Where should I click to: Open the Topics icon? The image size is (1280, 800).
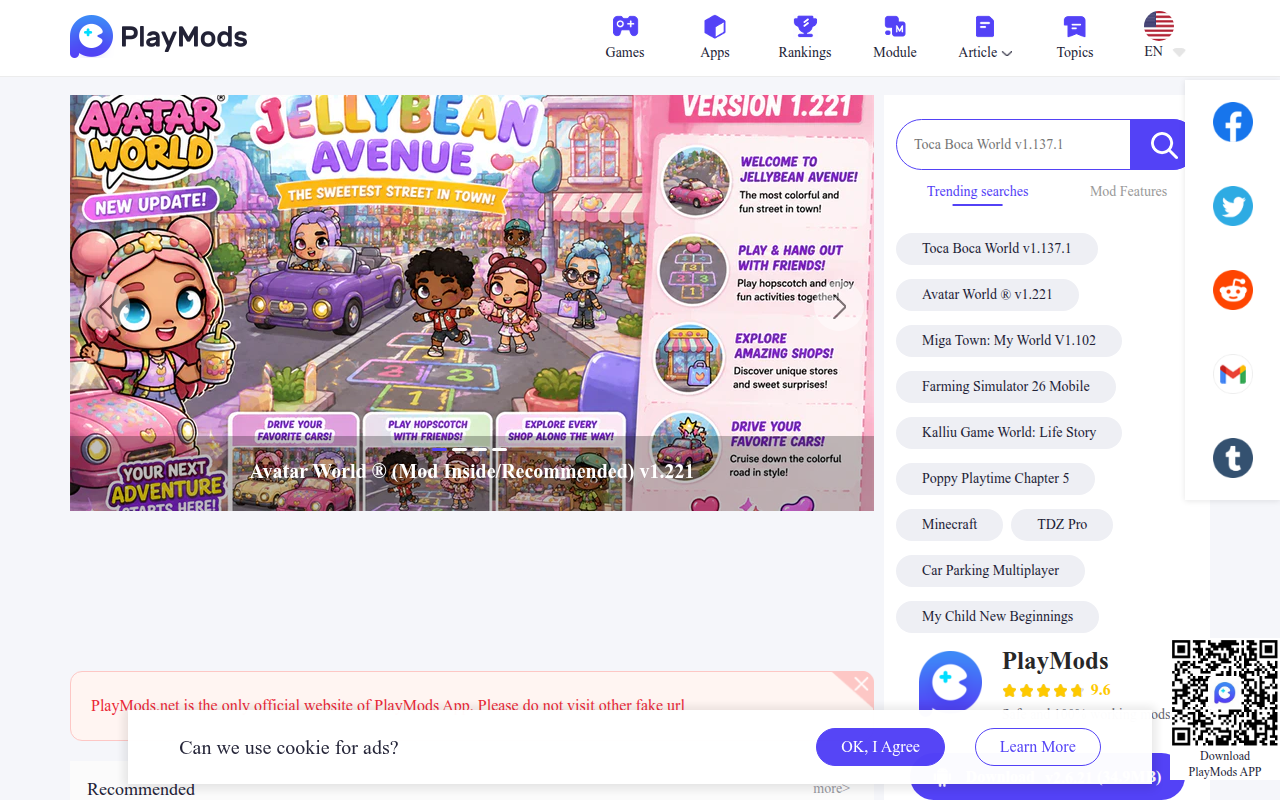(x=1075, y=26)
